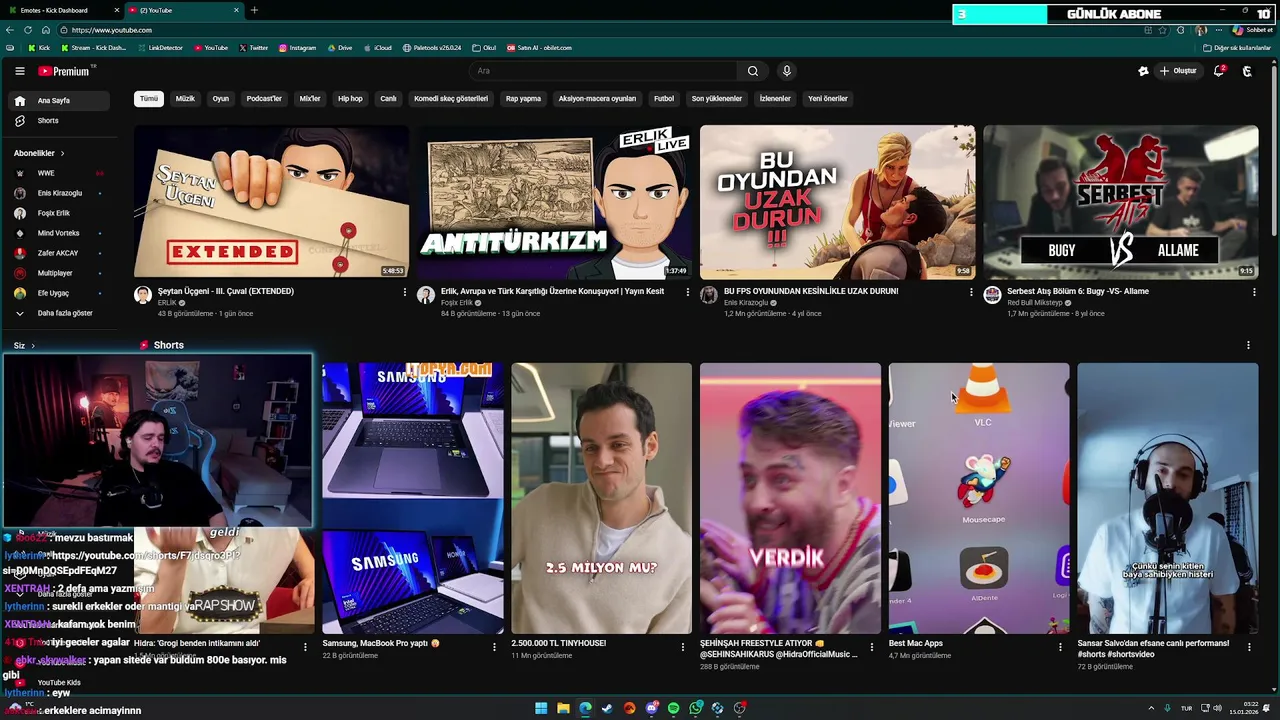1280x720 pixels.
Task: Click the browser address bar
Action: click(600, 30)
